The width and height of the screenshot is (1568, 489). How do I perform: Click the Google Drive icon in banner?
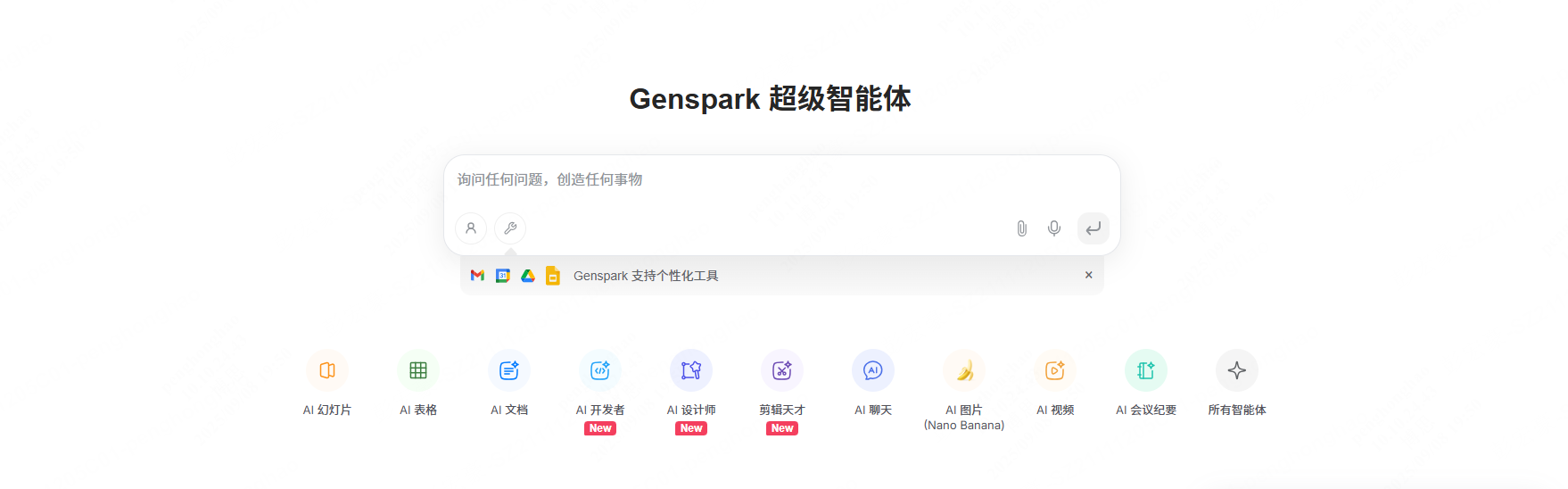(x=528, y=276)
